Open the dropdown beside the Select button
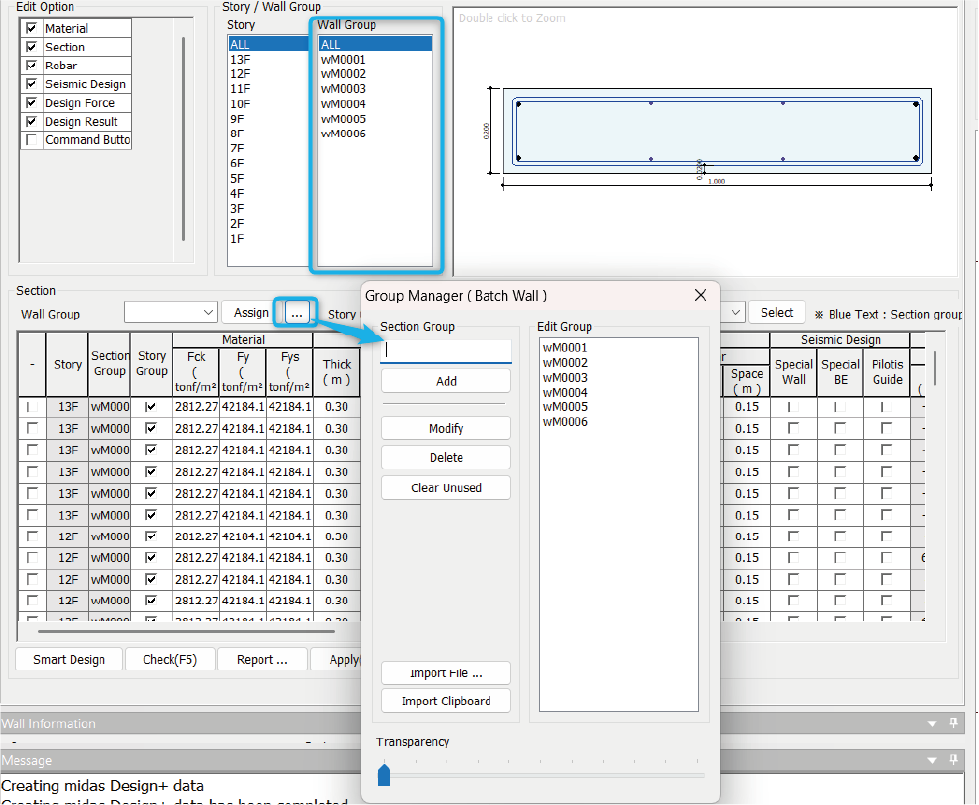 coord(735,312)
